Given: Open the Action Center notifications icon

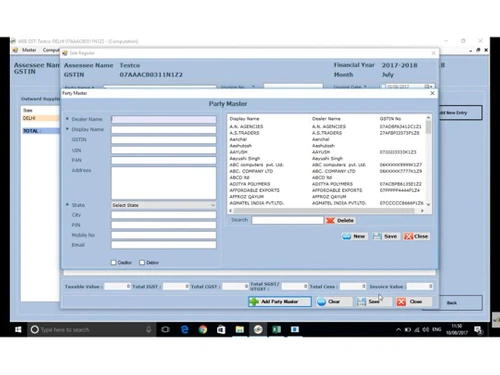Looking at the screenshot, I should point(479,330).
